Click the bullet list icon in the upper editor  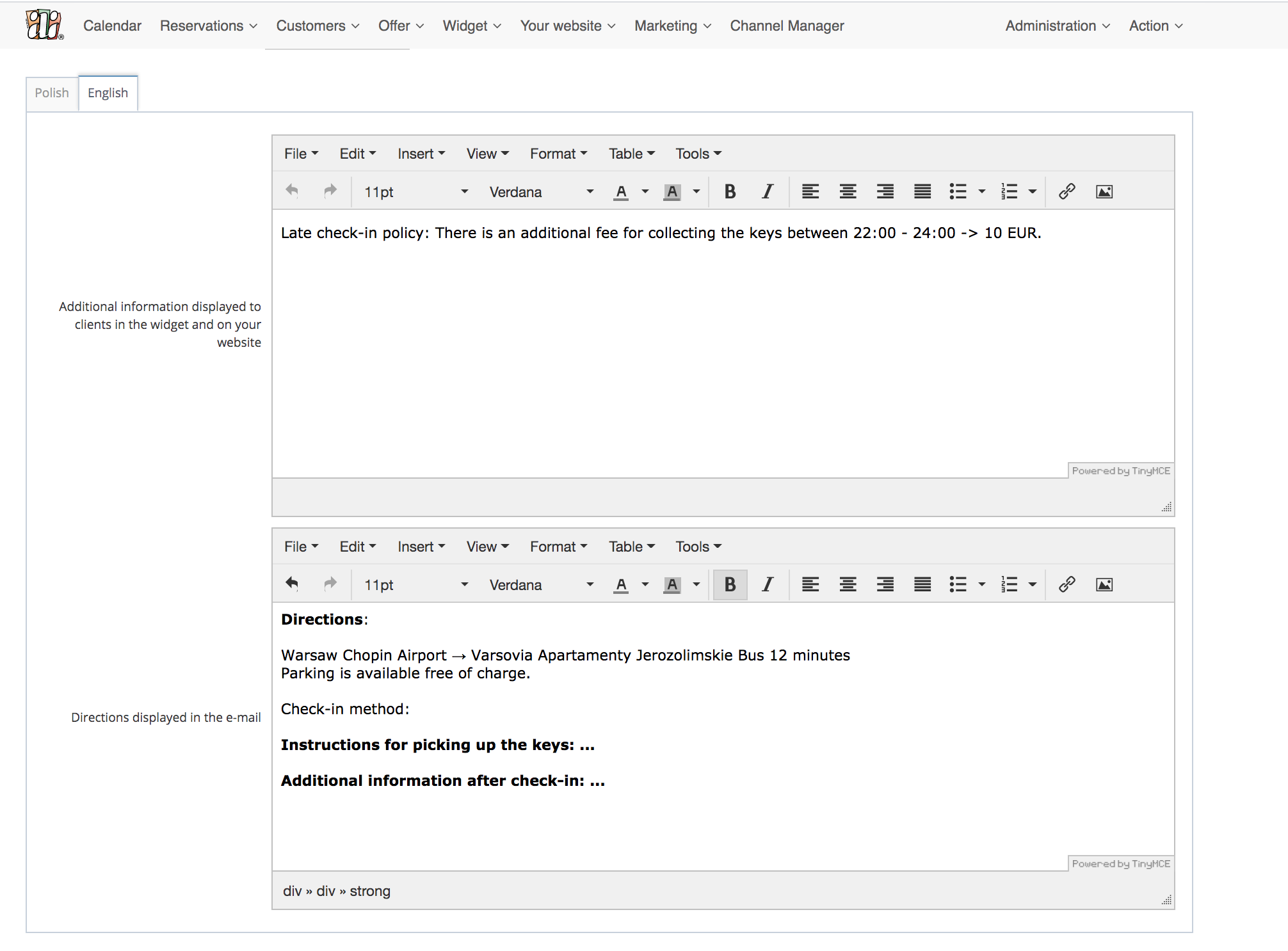[958, 191]
